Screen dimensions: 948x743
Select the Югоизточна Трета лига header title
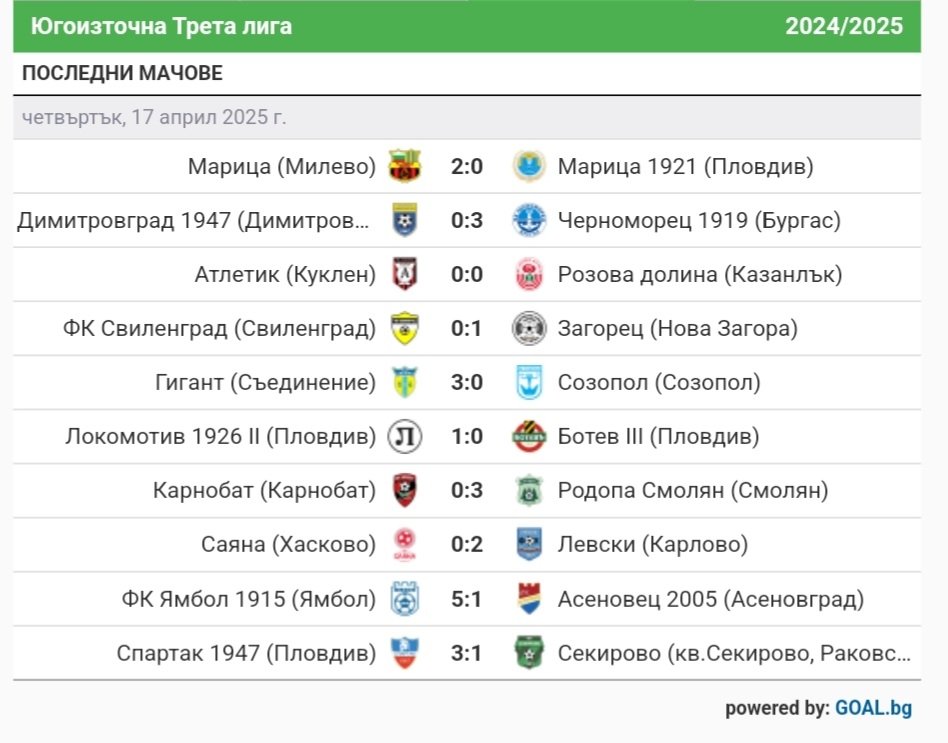161,26
